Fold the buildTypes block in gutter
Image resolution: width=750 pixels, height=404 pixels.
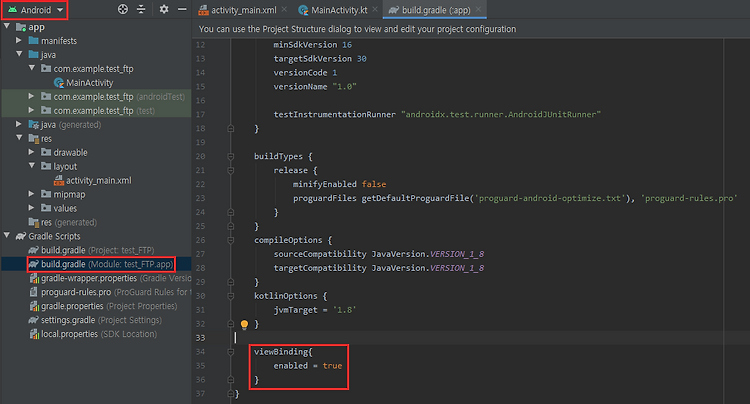tap(231, 156)
